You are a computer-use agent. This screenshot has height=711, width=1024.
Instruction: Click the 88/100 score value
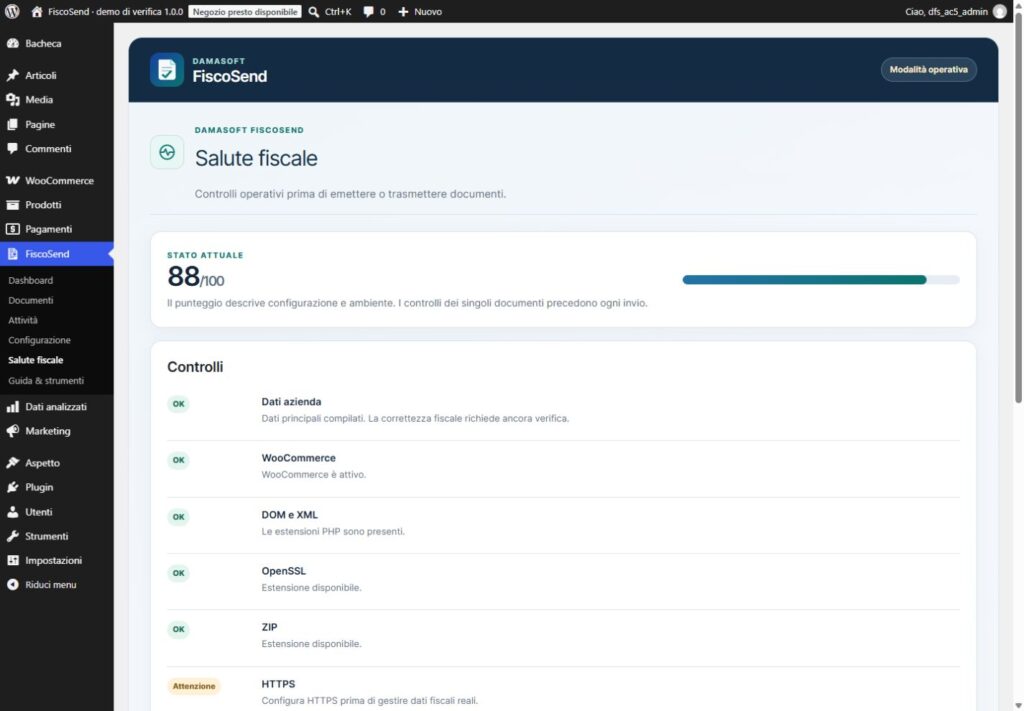point(195,277)
